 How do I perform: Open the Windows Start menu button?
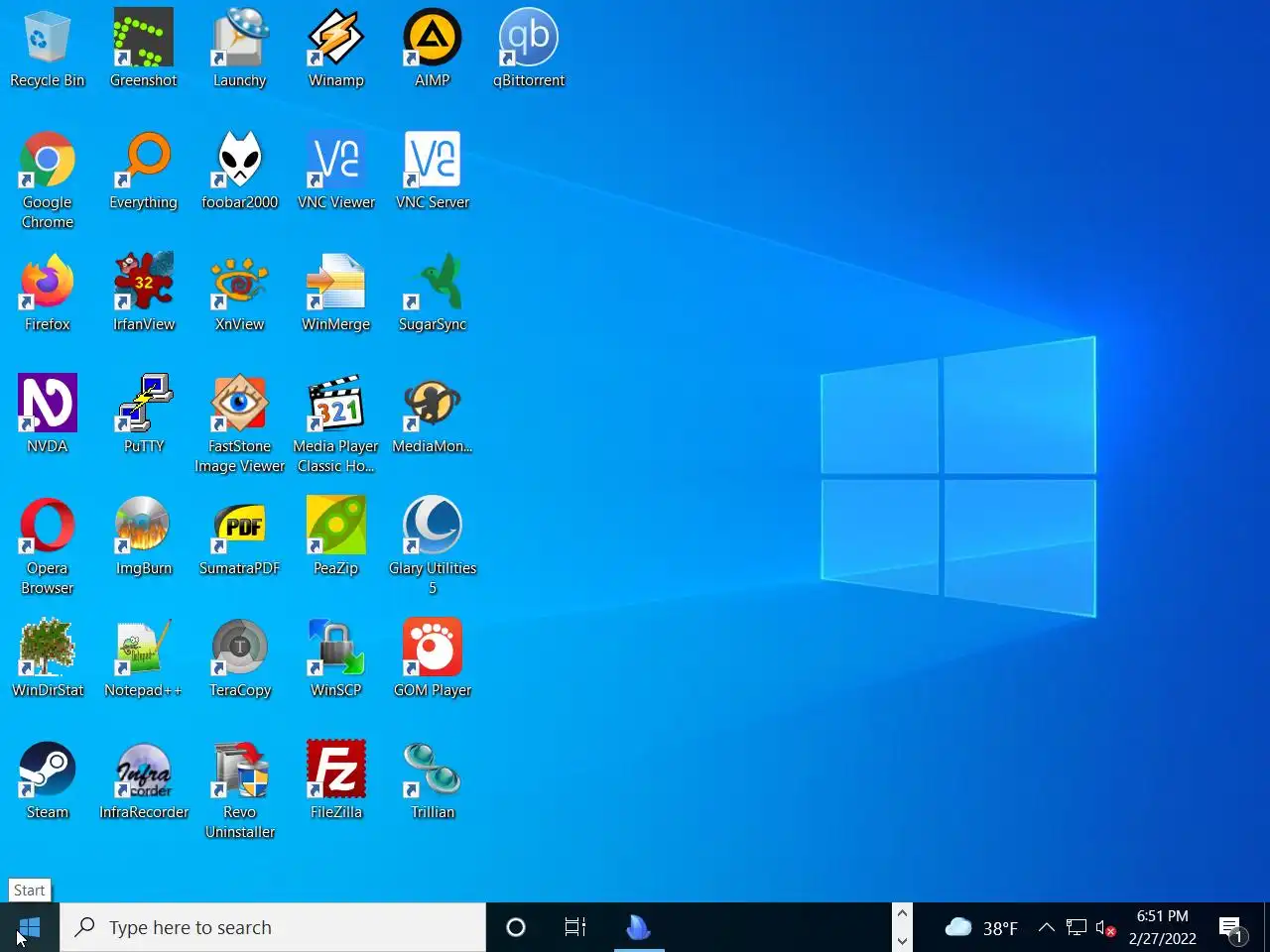(x=30, y=927)
